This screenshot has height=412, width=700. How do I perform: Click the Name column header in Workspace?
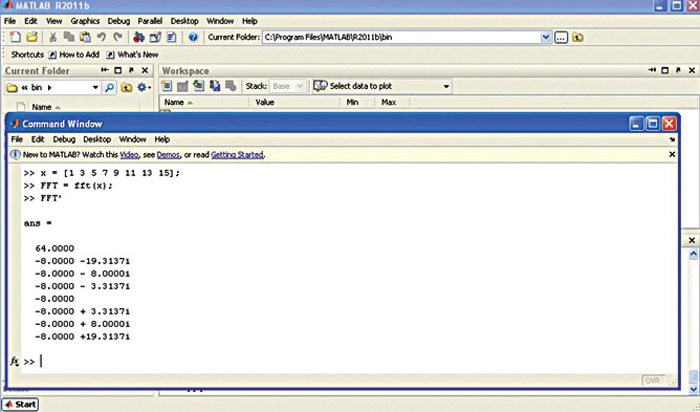click(175, 103)
